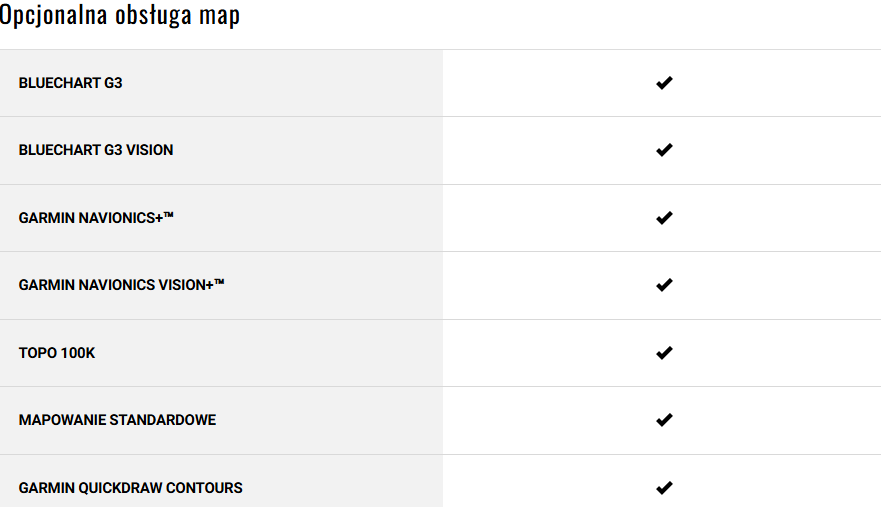Click the MAPOWANIE STANDARDOWE label
Viewport: 881px width, 507px height.
coord(117,420)
